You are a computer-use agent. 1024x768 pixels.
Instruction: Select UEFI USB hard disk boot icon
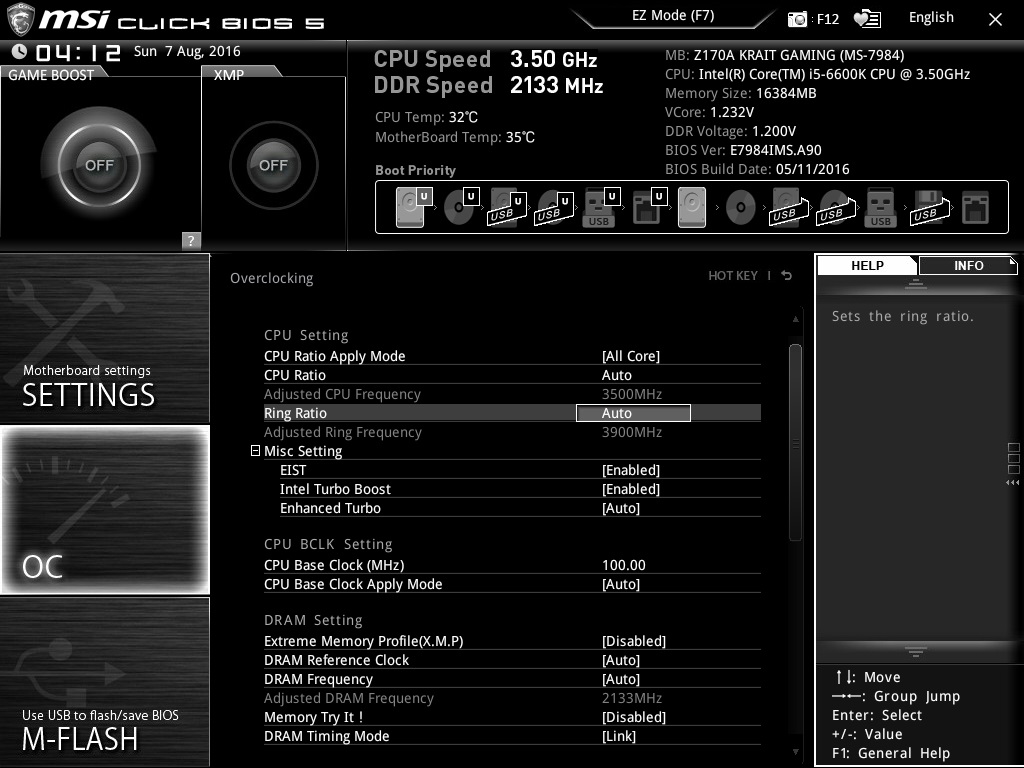[x=507, y=208]
